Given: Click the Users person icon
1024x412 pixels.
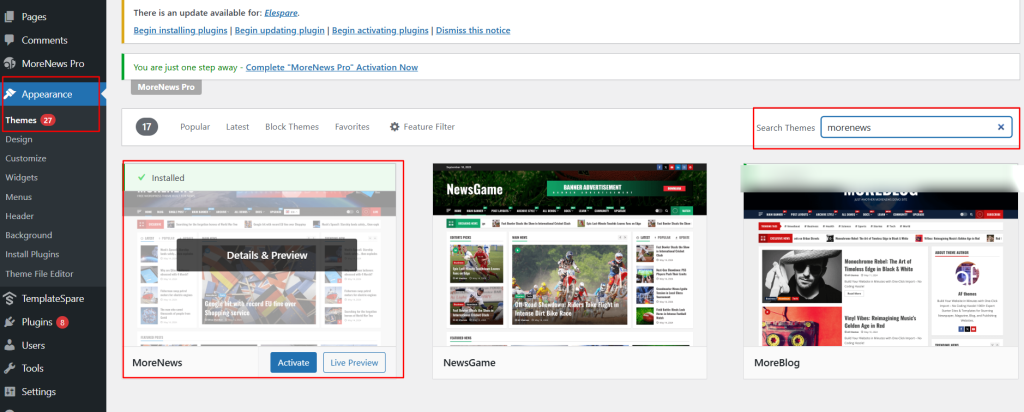Looking at the screenshot, I should [10, 345].
